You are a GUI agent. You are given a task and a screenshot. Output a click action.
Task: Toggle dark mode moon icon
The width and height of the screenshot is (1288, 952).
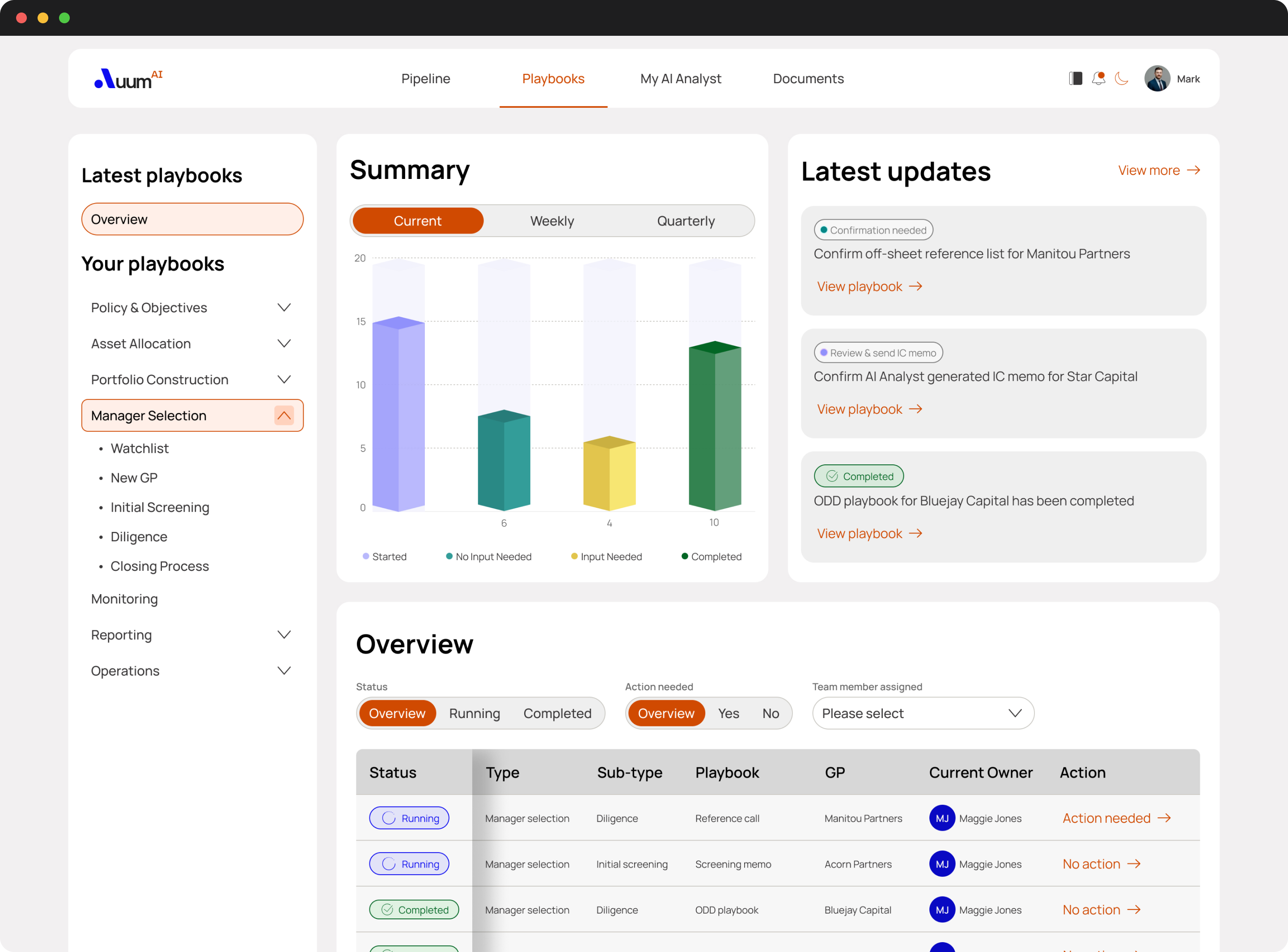(x=1121, y=78)
